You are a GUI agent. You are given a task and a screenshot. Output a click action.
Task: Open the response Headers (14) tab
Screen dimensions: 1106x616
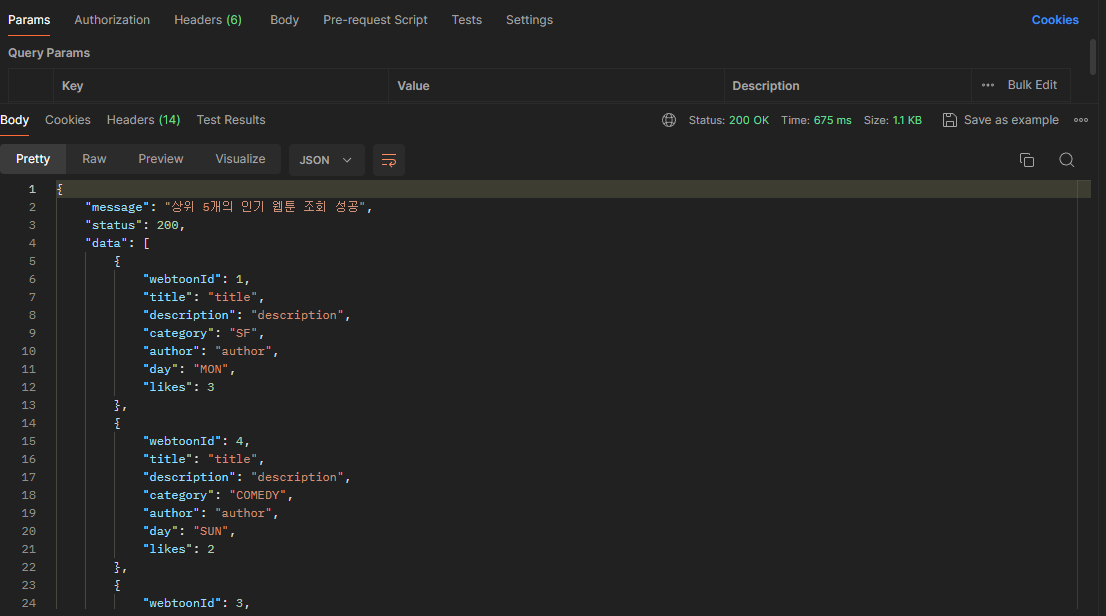(143, 120)
